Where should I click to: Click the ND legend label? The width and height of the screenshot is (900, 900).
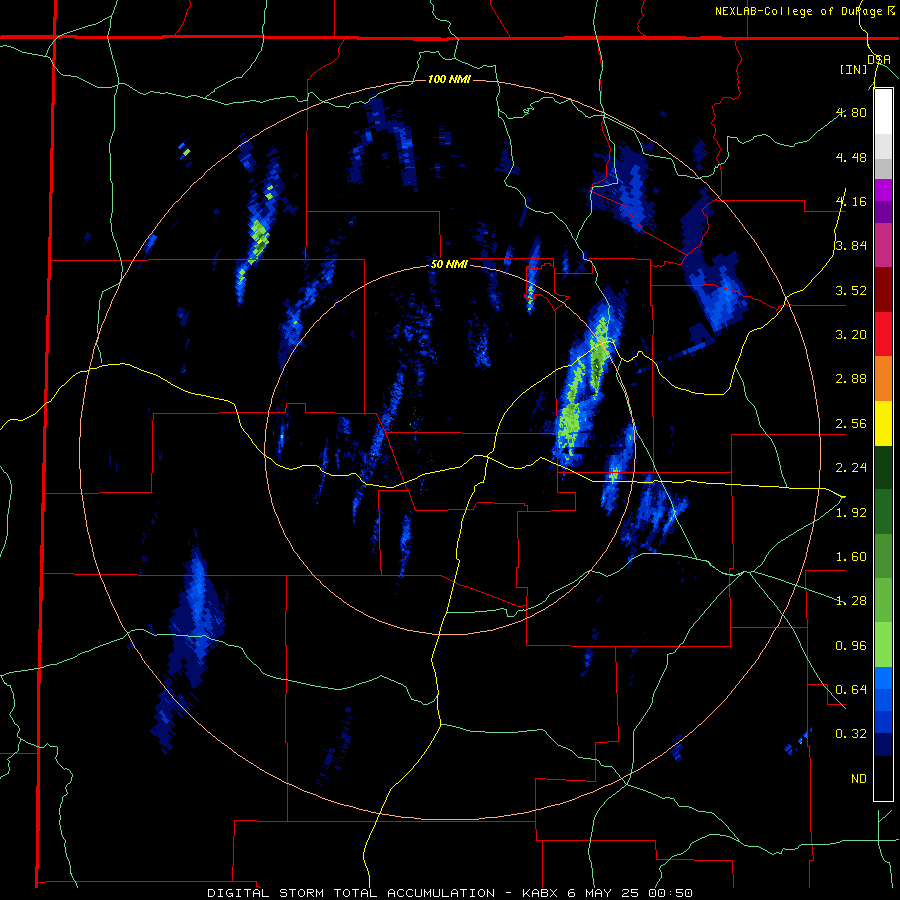[859, 779]
